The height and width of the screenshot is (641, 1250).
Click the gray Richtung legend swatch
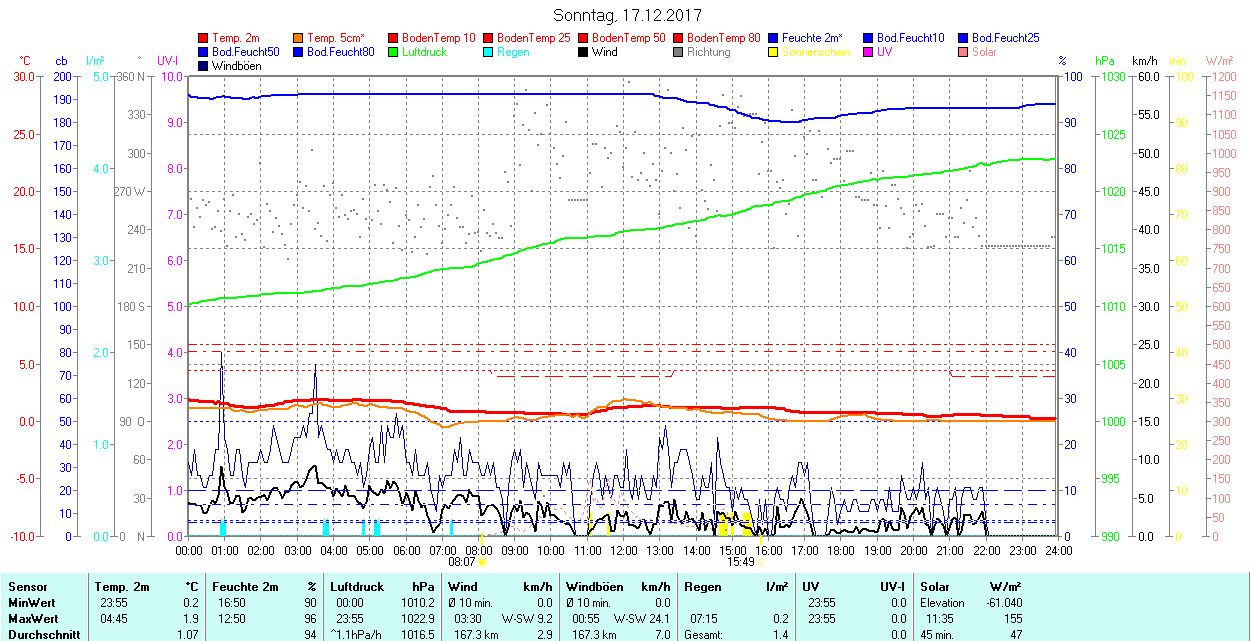pyautogui.click(x=678, y=52)
